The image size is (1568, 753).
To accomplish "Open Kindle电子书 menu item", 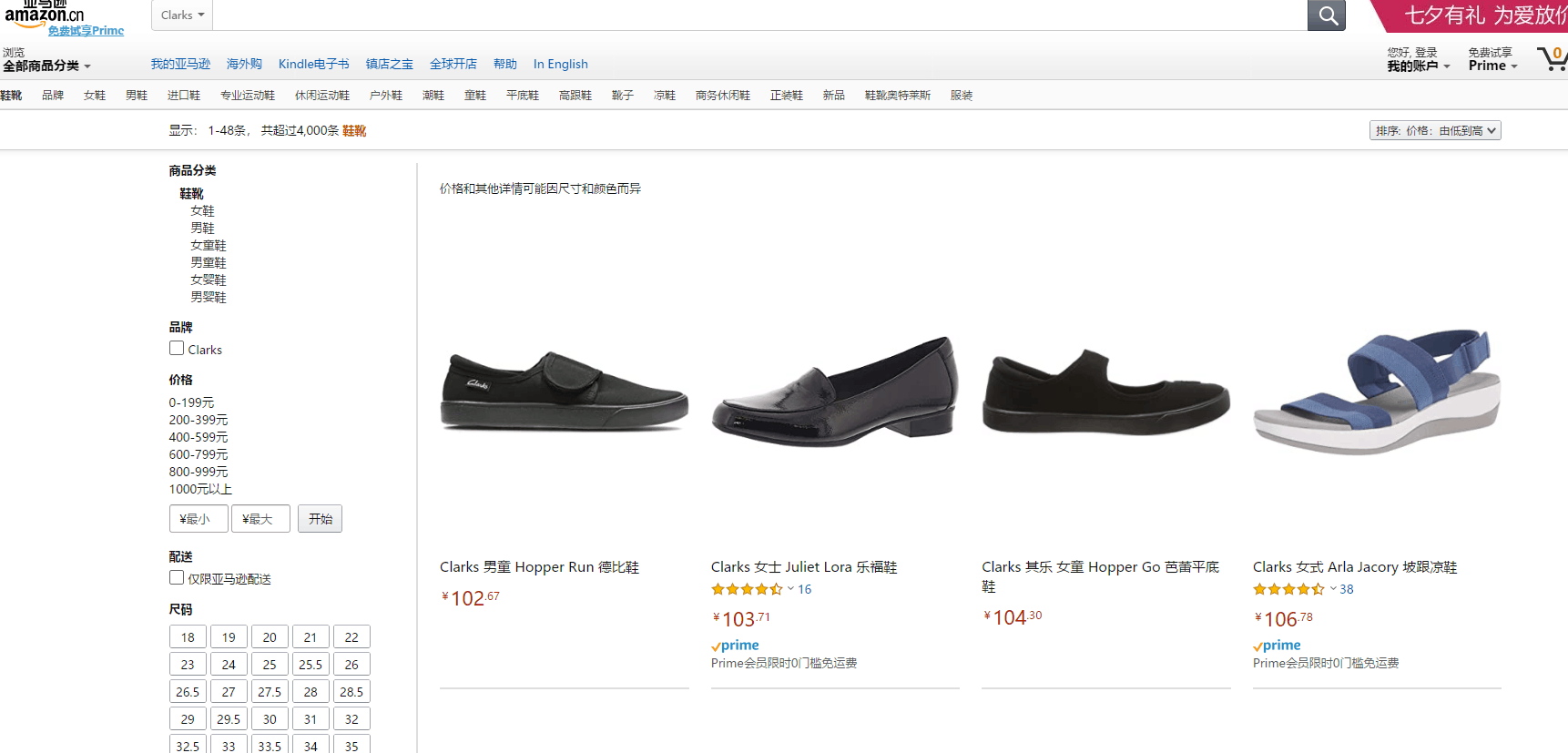I will coord(313,64).
